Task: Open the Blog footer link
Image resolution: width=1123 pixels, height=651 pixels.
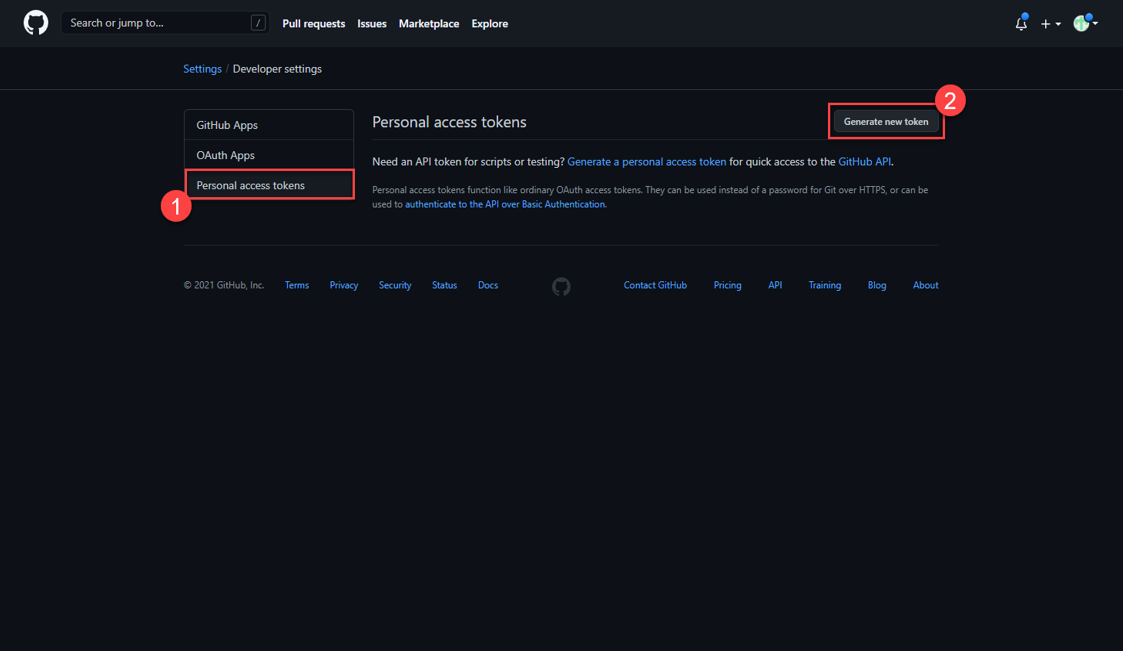Action: pos(877,285)
